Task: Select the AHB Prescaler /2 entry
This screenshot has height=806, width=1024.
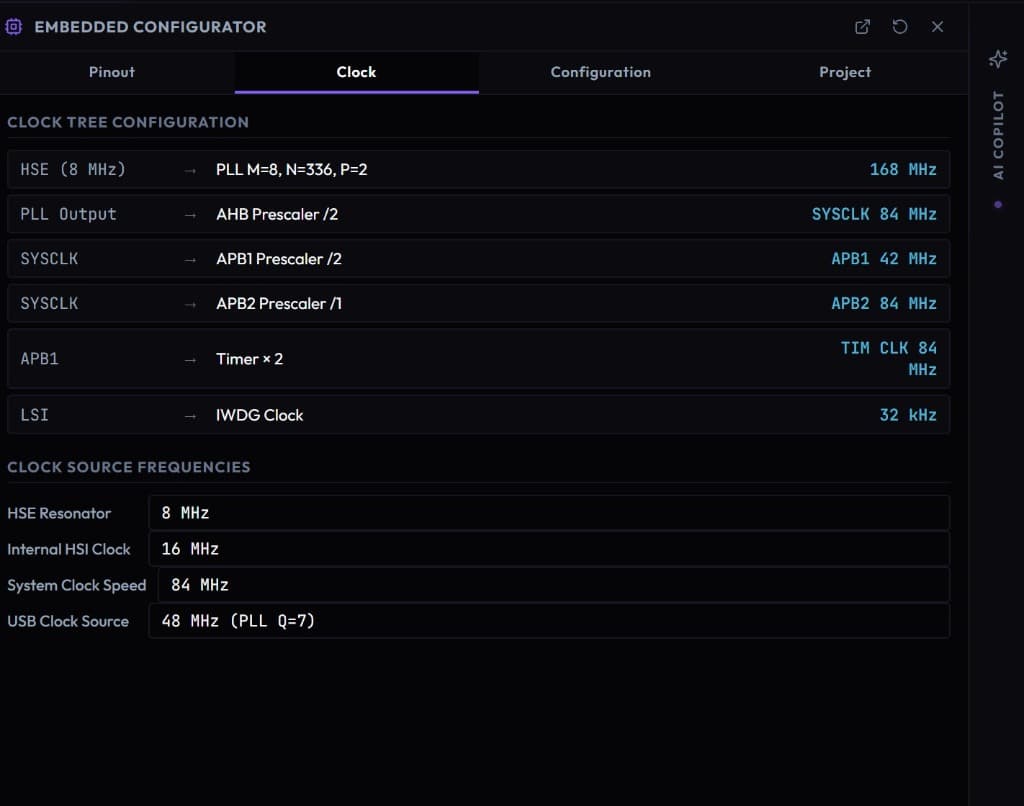Action: coord(277,214)
